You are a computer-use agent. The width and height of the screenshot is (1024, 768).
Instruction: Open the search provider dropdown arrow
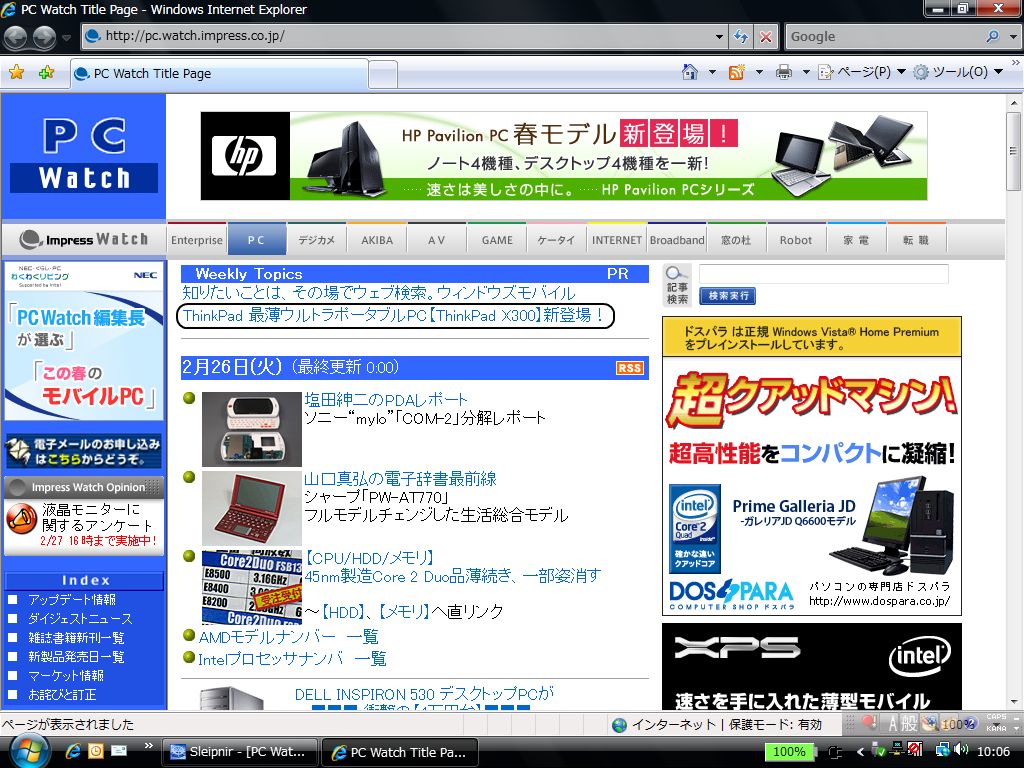[x=1013, y=37]
